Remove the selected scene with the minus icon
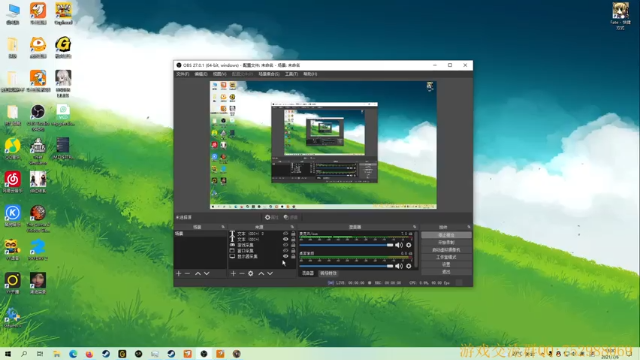 pyautogui.click(x=187, y=273)
